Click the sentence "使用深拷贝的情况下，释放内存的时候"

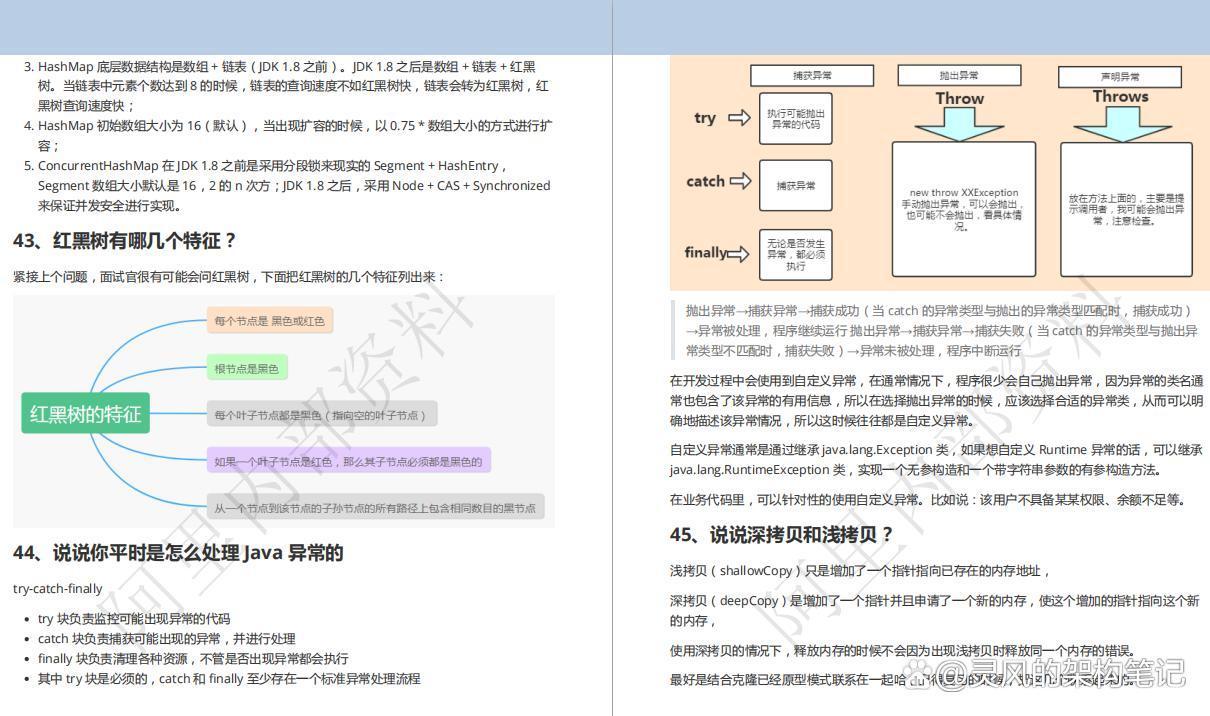click(902, 651)
